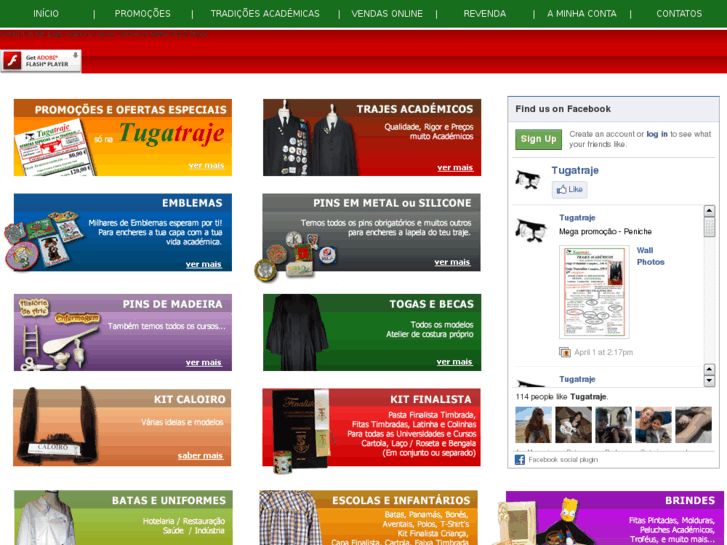The width and height of the screenshot is (727, 545).
Task: Open VENDAS ONLINE in the nav bar
Action: coord(387,13)
